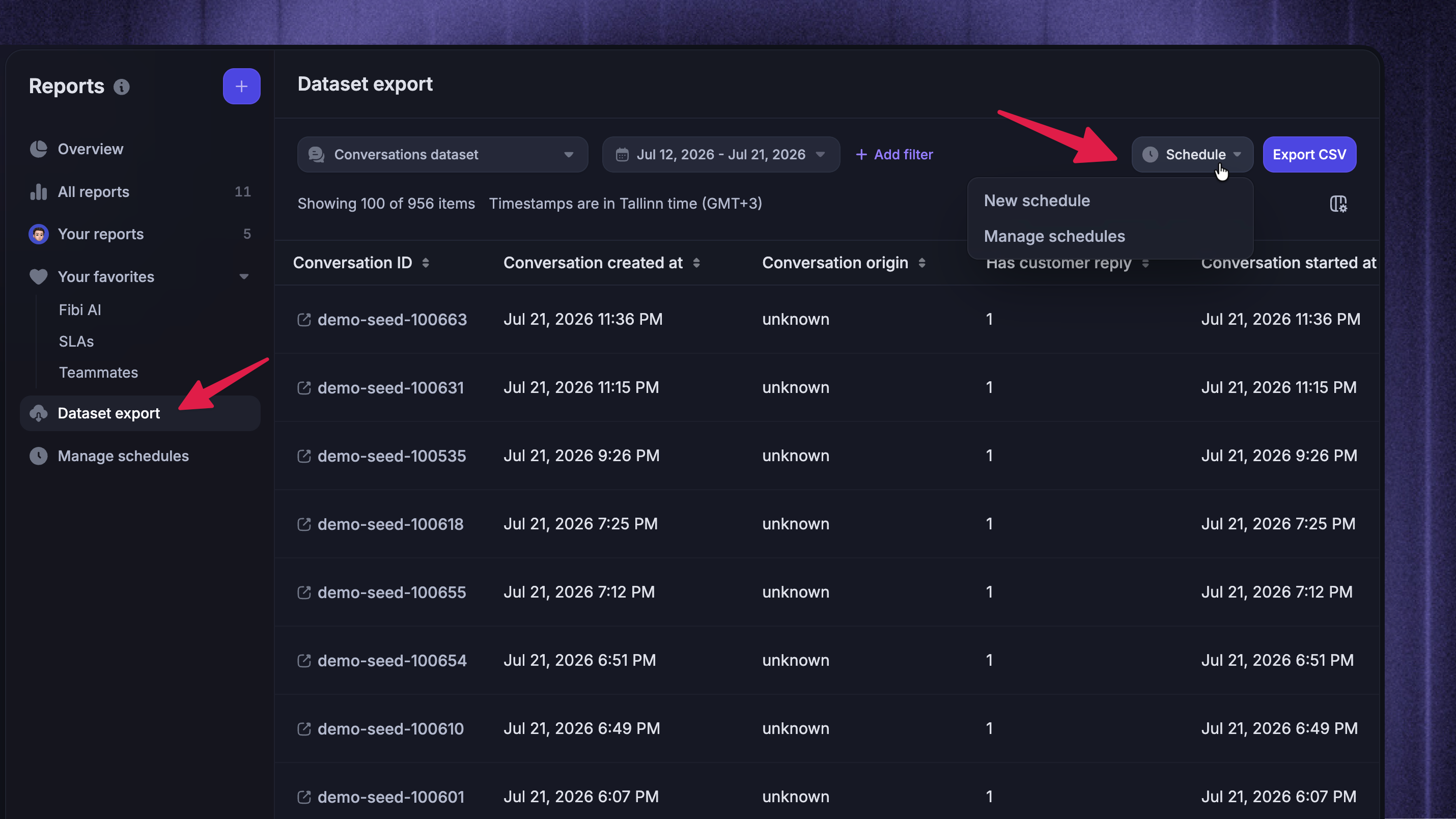Click created-at cell 'Jul 21, 2026 11:36 PM'
This screenshot has width=1456, height=819.
coord(583,319)
